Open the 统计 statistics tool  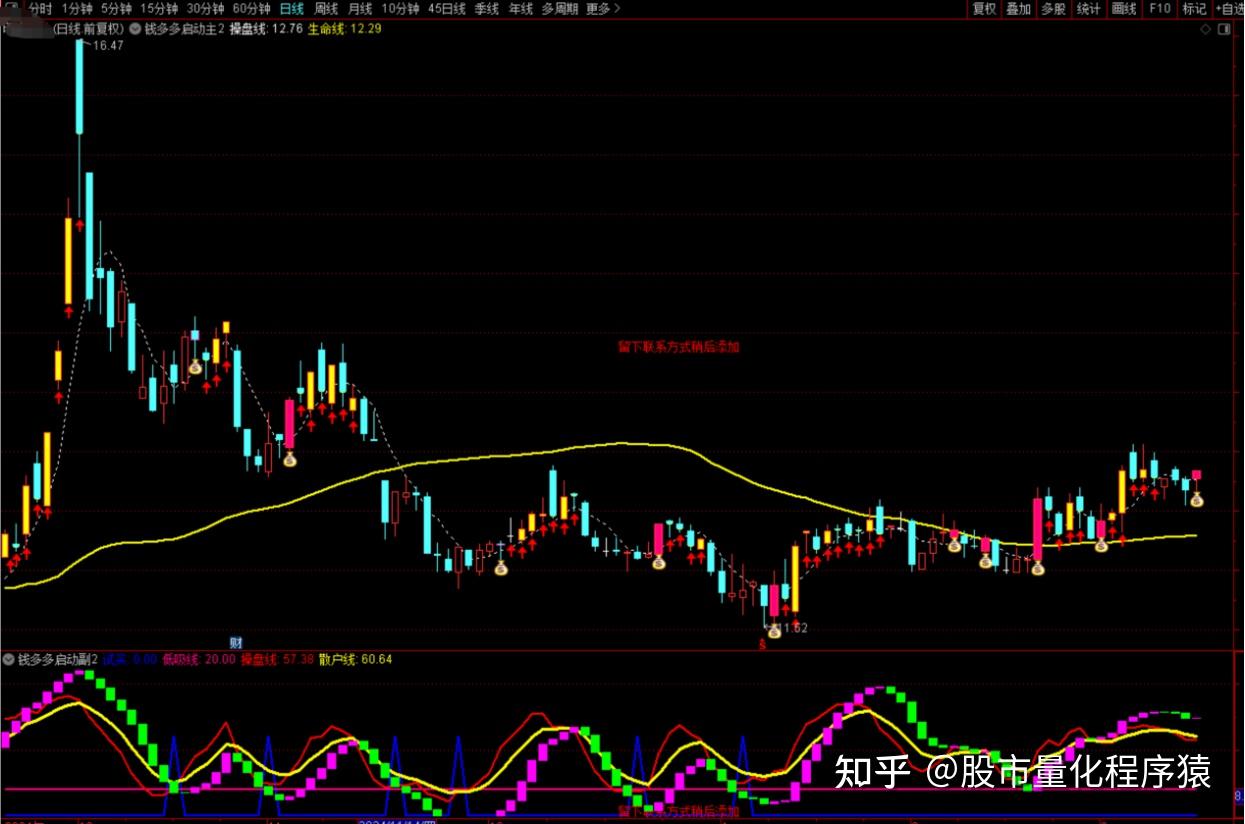tap(1088, 8)
